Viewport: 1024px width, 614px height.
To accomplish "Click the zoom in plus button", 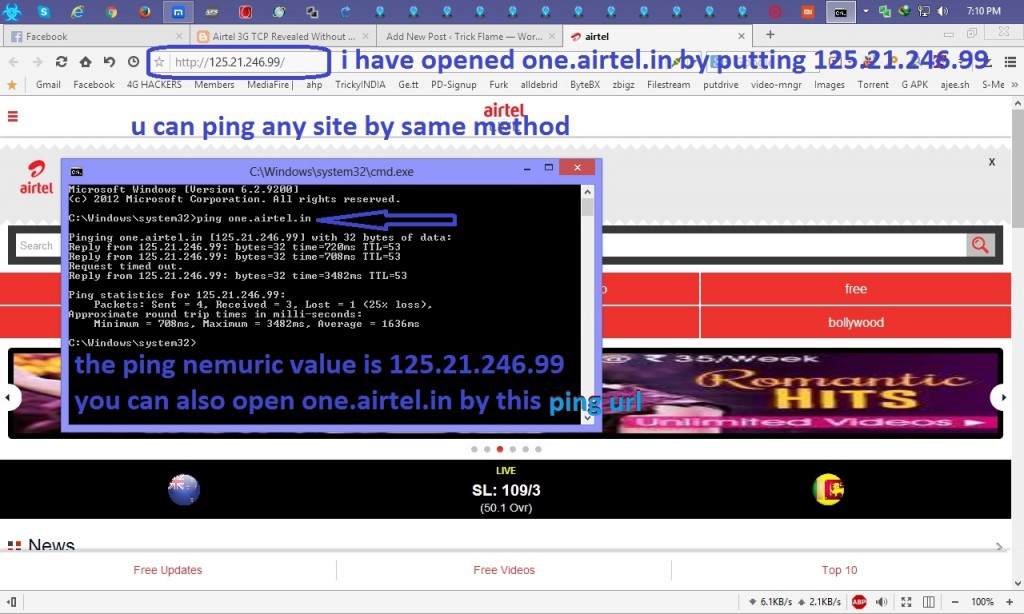I will (1010, 602).
